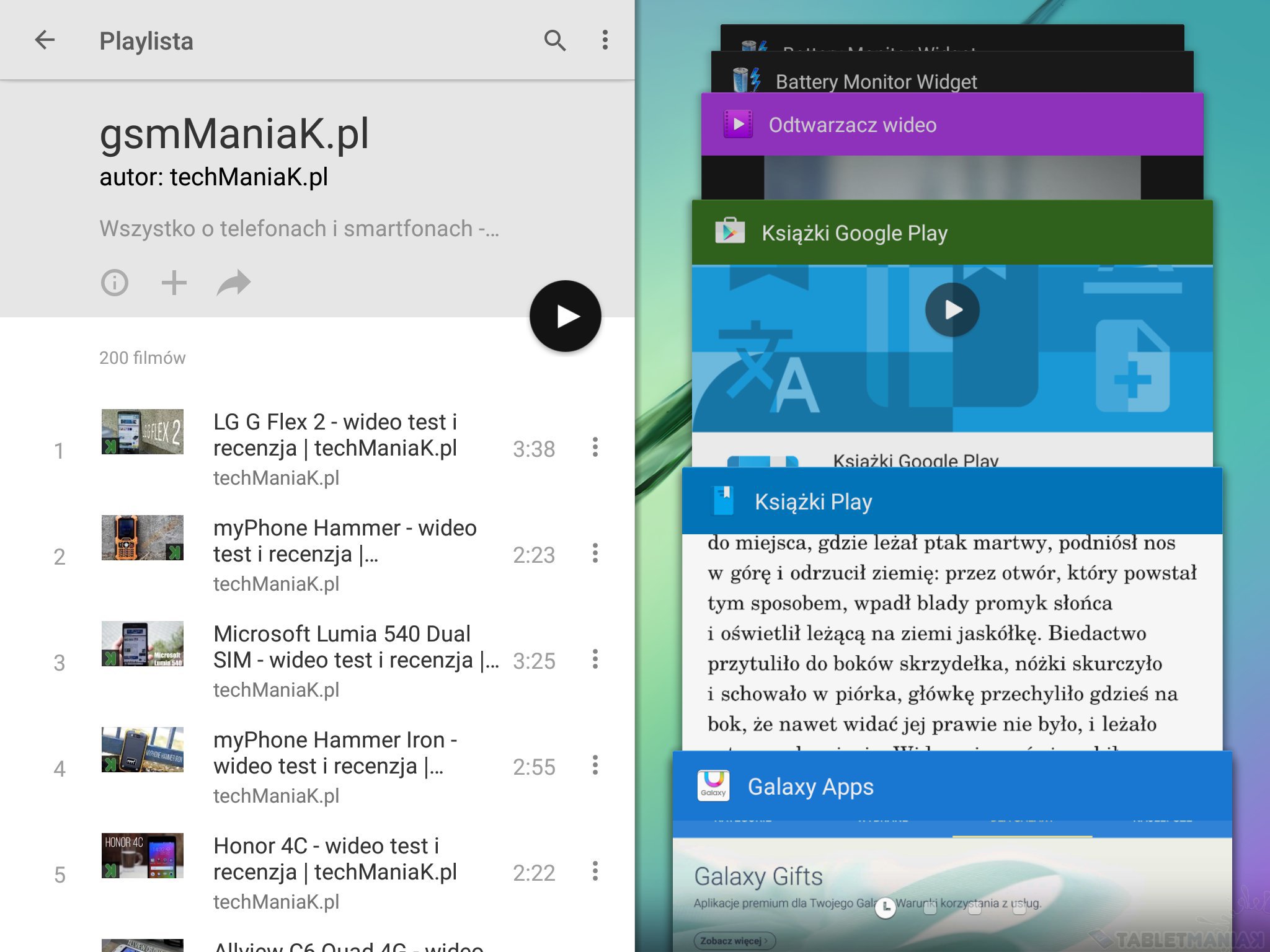Open the LG G Flex 2 video thumbnail
Viewport: 1270px width, 952px height.
coord(143,432)
